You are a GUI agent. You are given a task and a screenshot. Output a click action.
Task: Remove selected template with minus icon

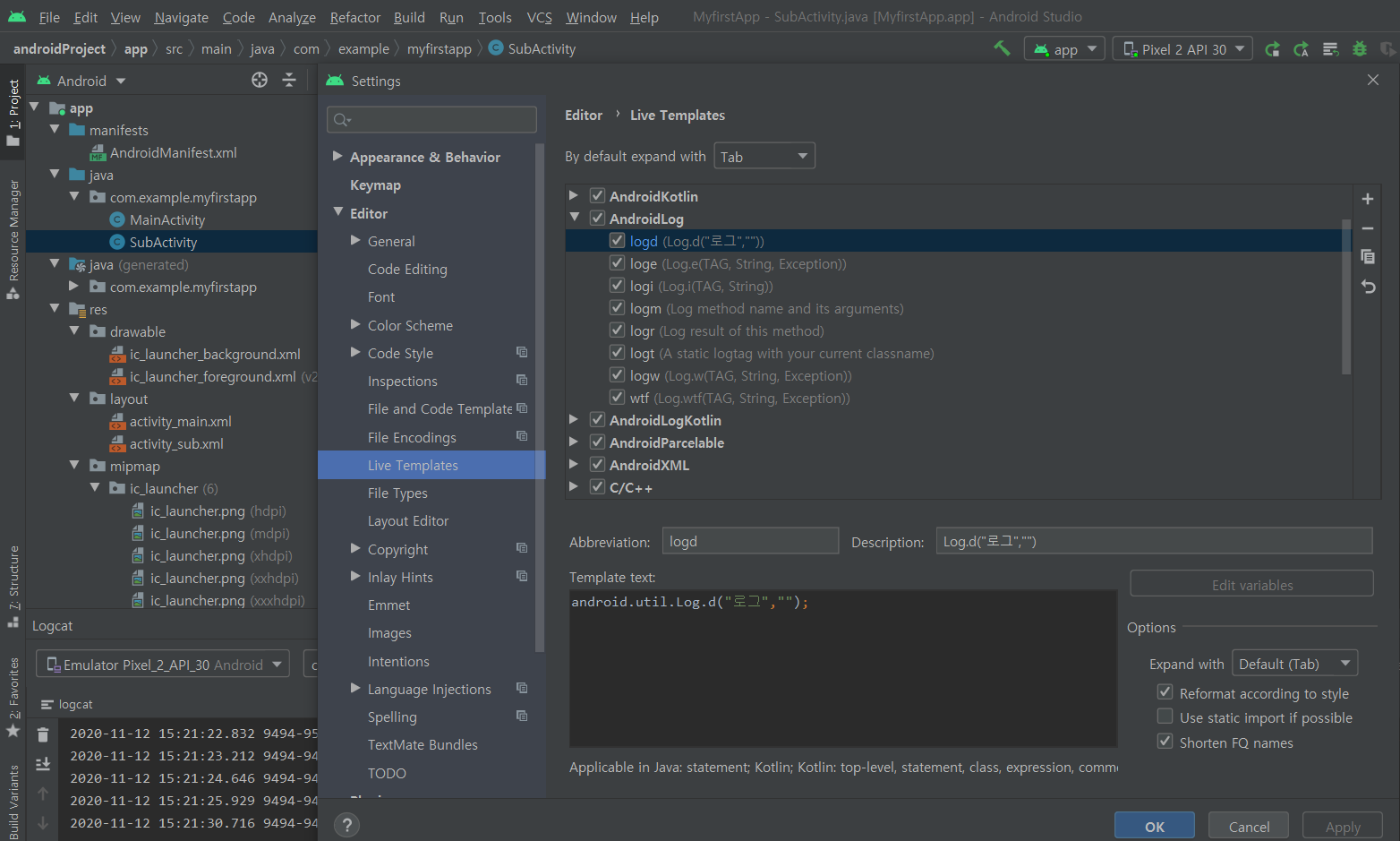[x=1368, y=228]
